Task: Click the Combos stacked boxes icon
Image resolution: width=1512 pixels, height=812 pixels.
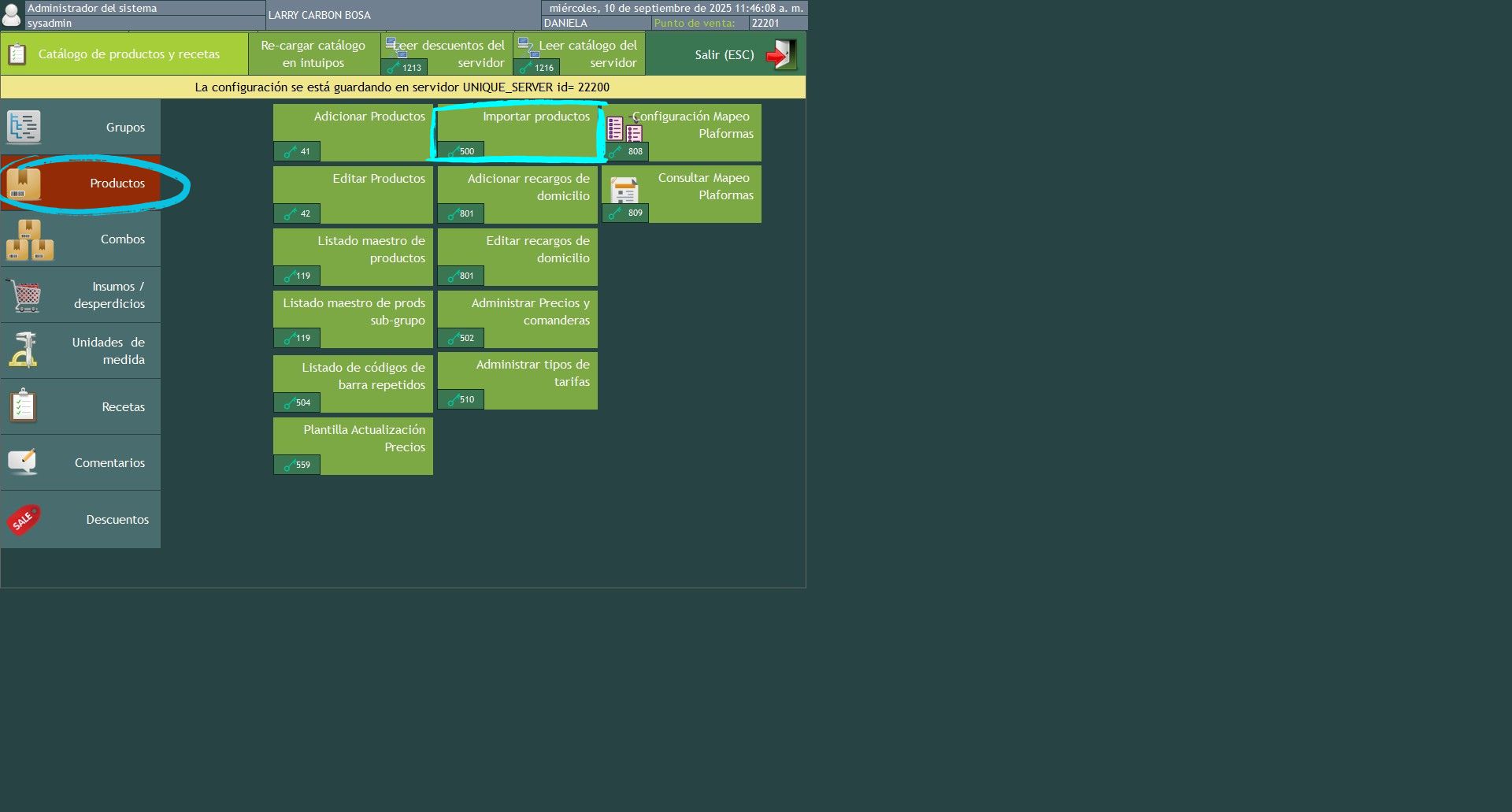Action: [30, 240]
